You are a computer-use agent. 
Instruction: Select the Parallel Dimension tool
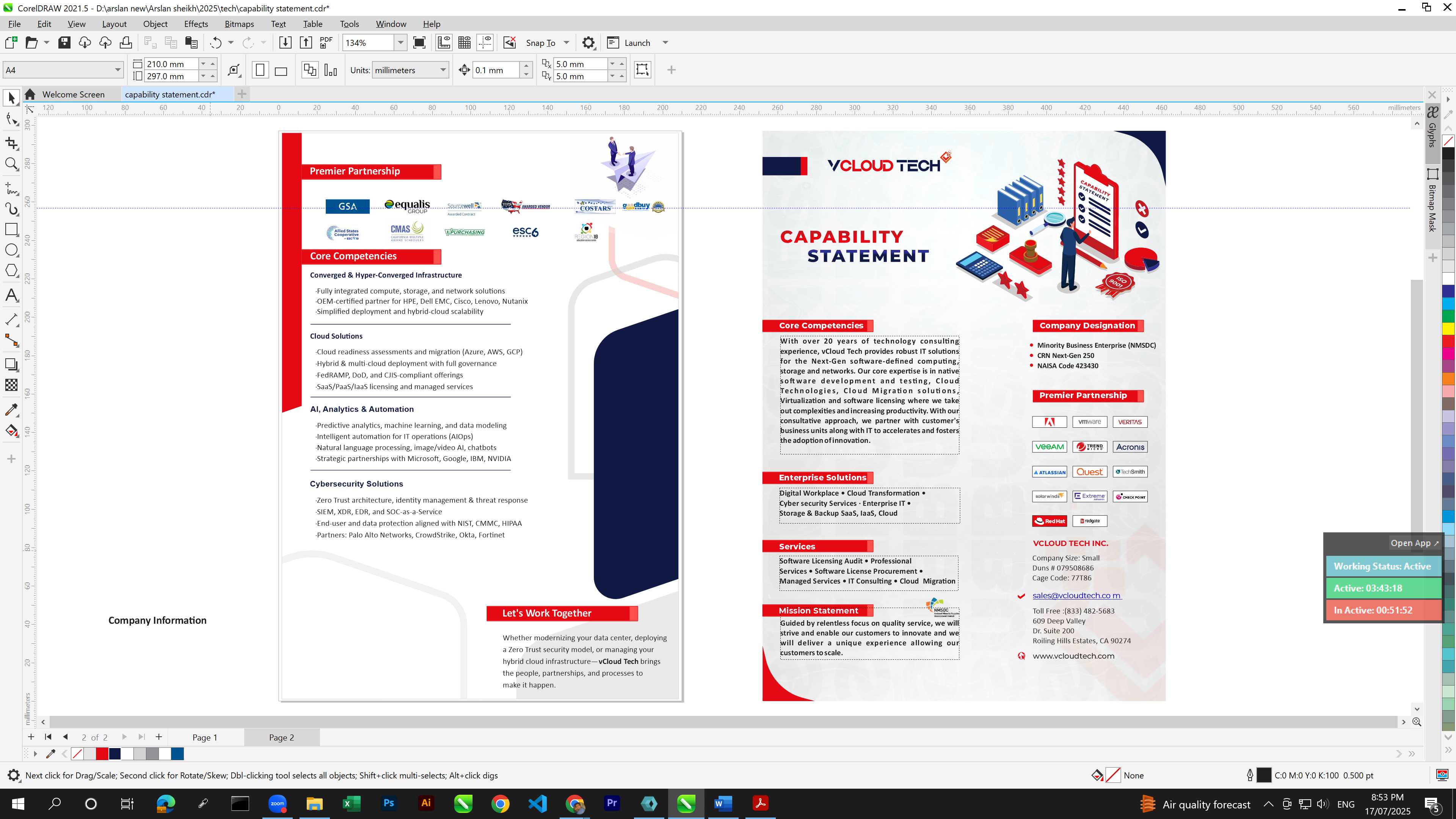tap(11, 319)
